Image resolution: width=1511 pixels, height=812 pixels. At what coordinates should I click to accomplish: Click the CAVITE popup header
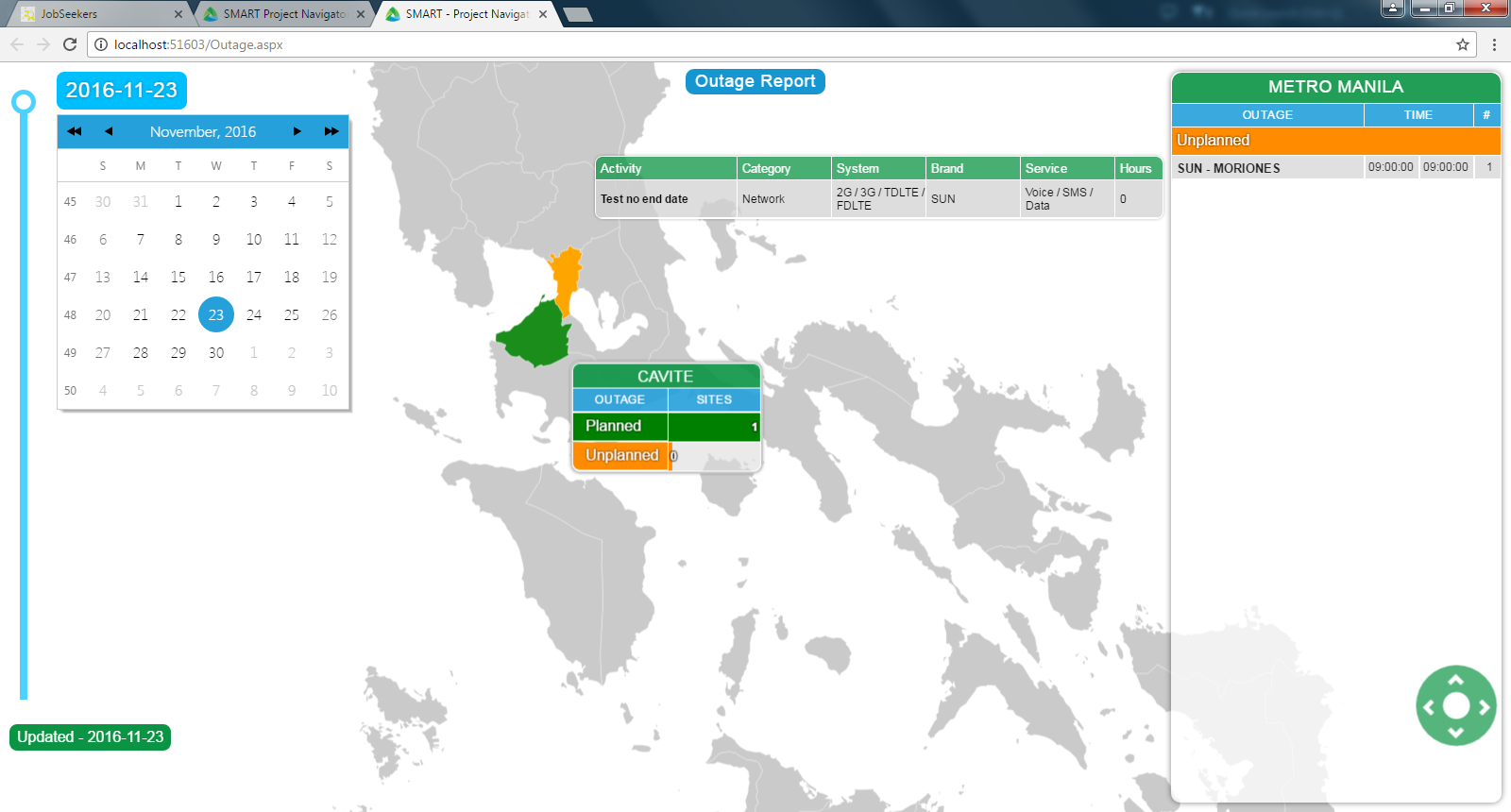(x=667, y=376)
